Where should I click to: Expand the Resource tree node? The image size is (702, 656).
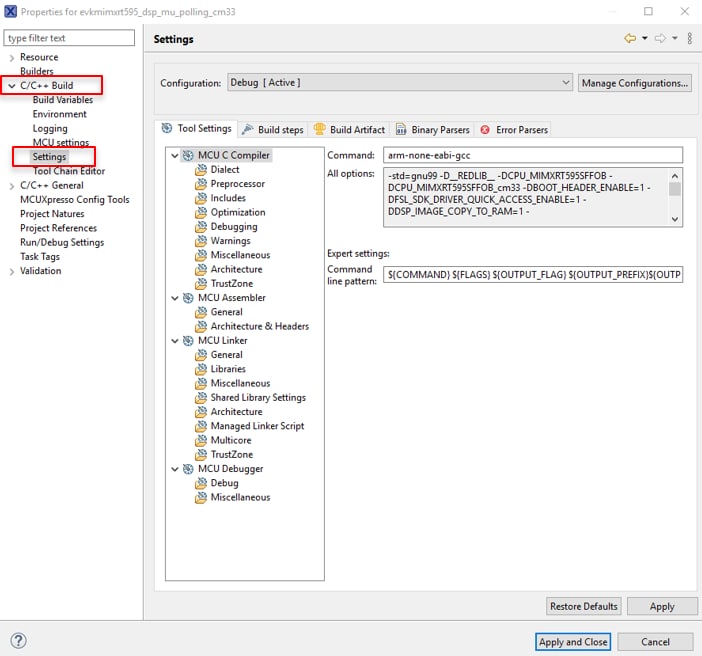pos(11,58)
